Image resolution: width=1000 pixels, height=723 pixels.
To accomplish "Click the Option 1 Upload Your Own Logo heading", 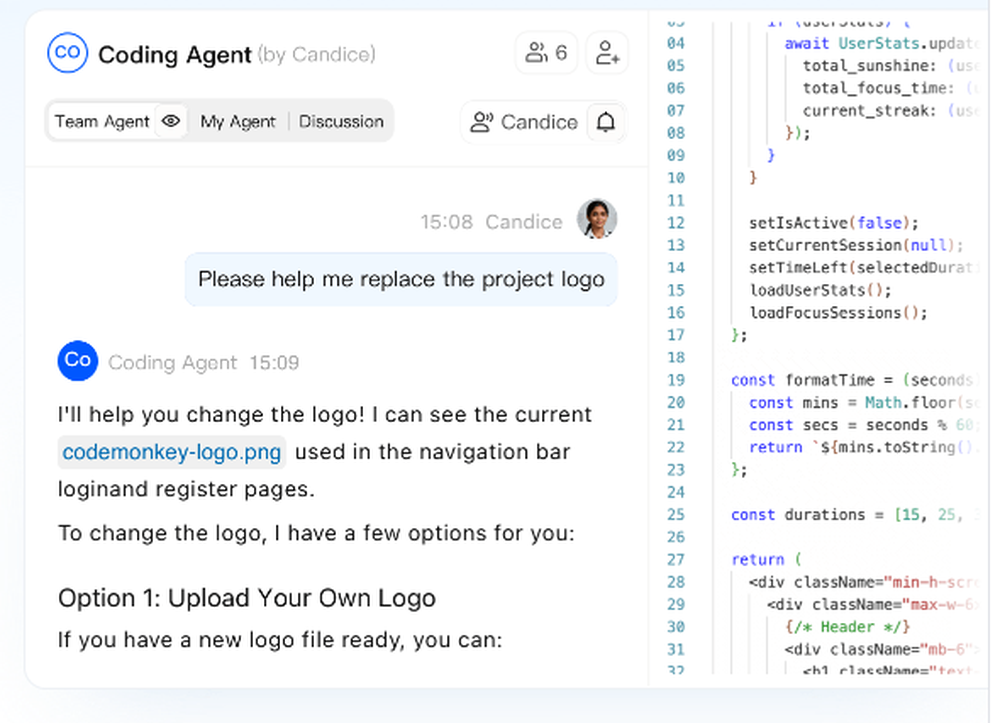I will pyautogui.click(x=246, y=598).
